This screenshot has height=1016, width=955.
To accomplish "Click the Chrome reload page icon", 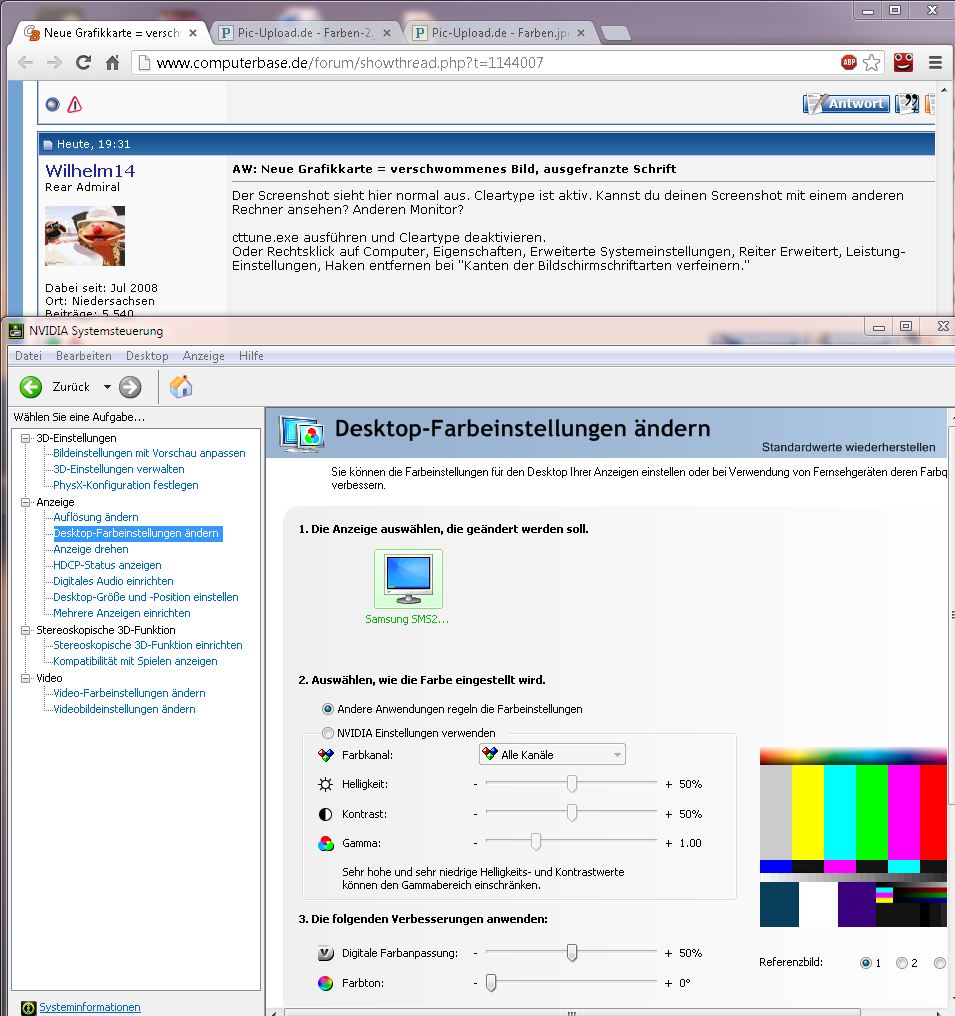I will coord(83,63).
